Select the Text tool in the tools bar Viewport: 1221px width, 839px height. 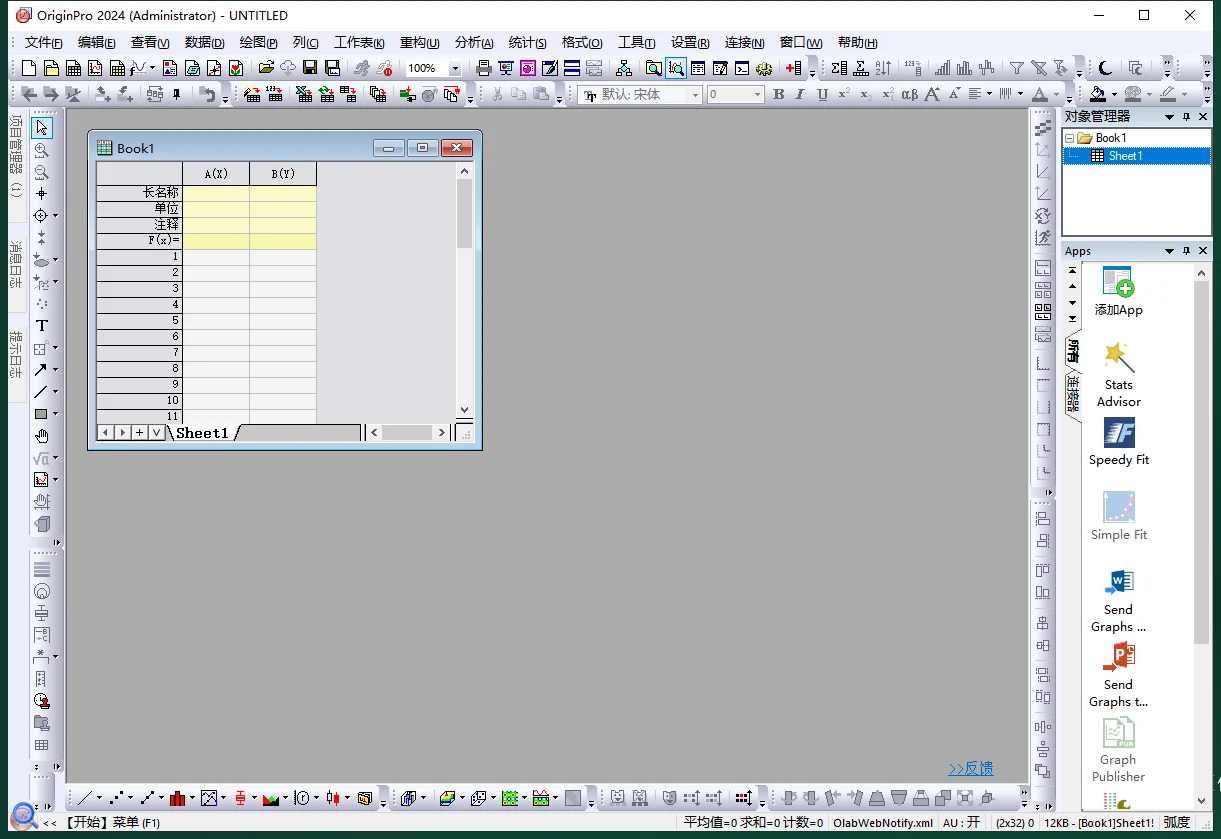[42, 326]
